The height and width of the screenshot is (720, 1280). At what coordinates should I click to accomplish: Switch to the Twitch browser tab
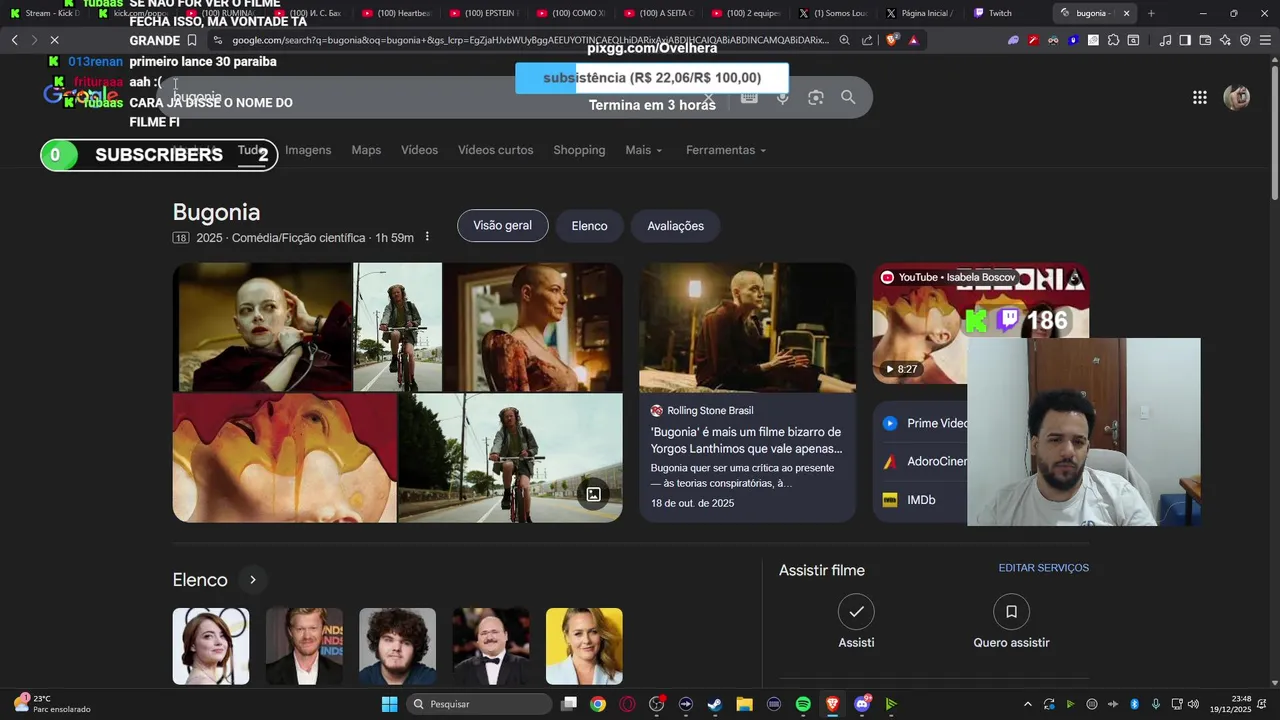(x=1001, y=13)
